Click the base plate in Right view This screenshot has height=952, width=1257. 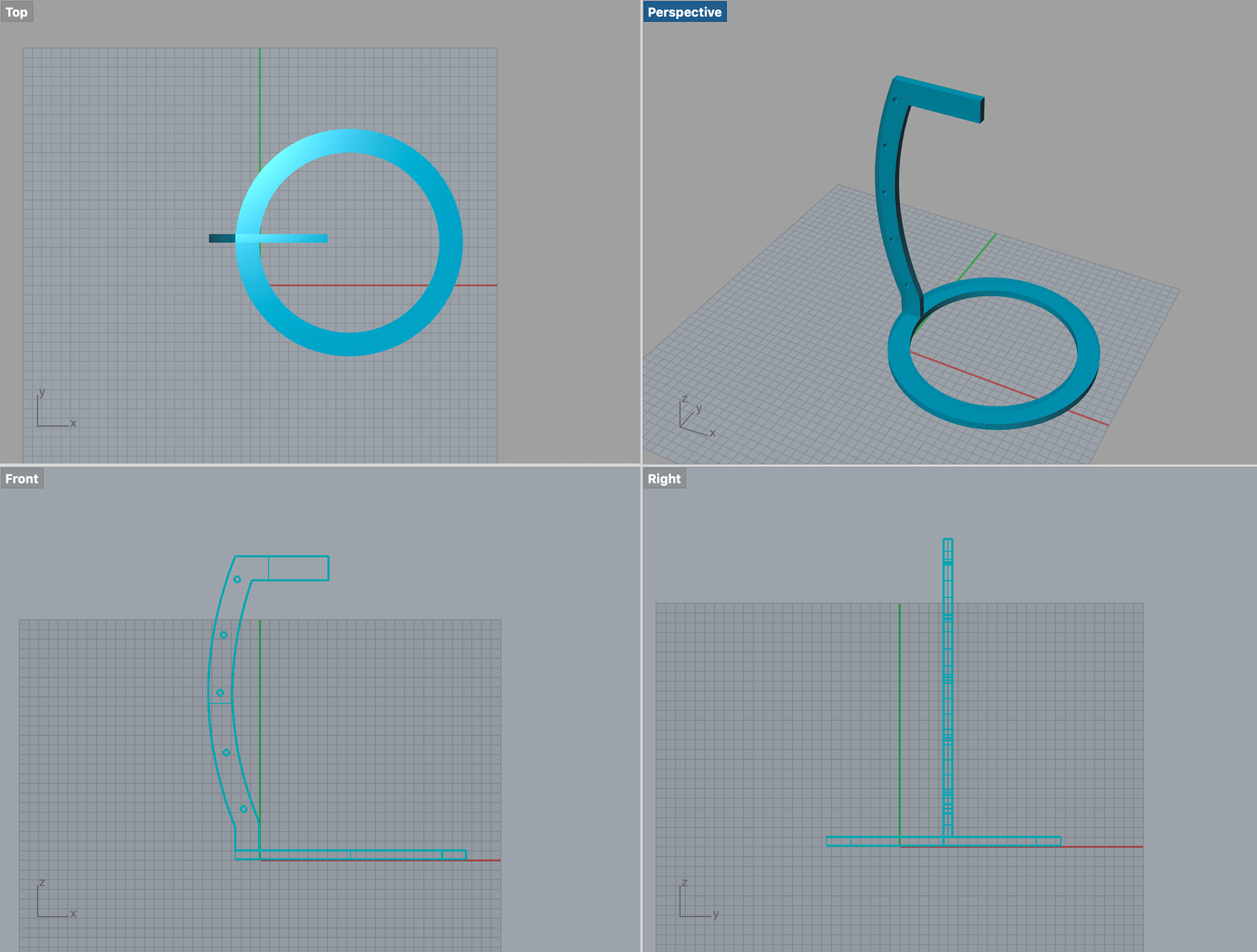click(x=943, y=841)
